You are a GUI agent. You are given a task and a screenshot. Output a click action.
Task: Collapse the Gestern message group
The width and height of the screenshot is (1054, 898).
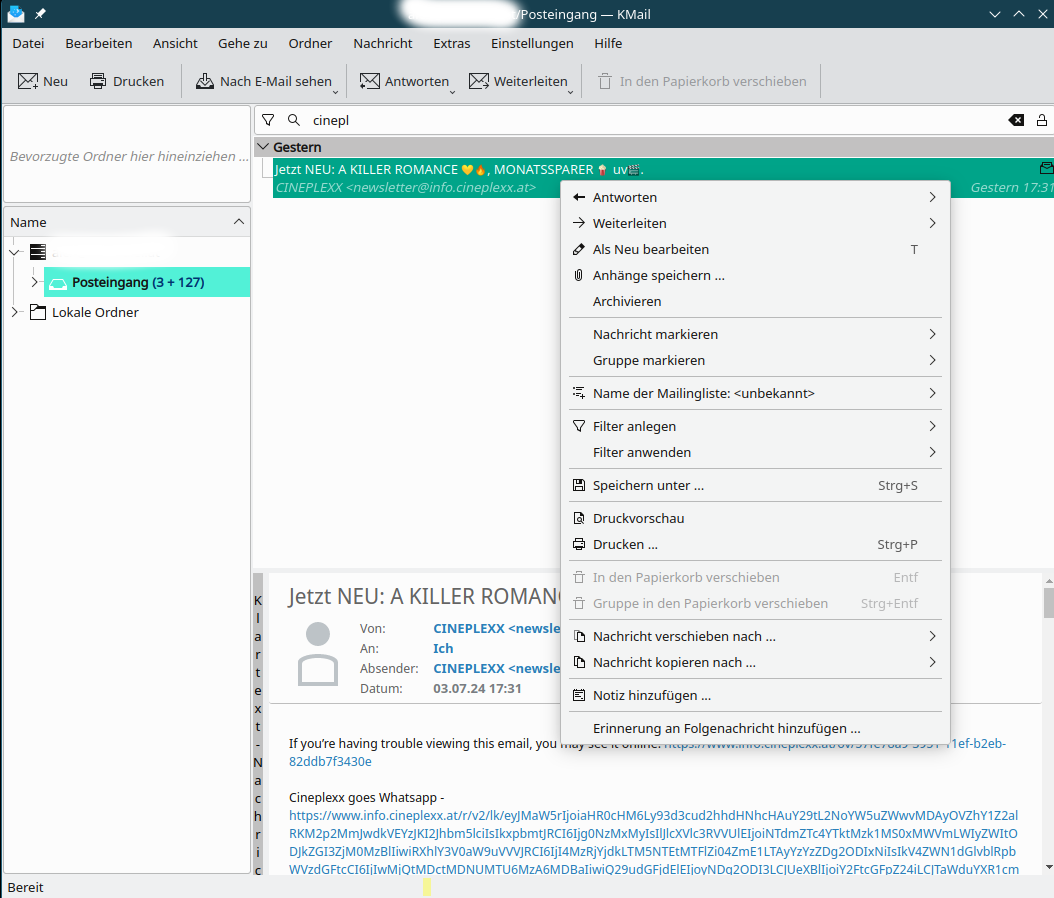pyautogui.click(x=263, y=147)
